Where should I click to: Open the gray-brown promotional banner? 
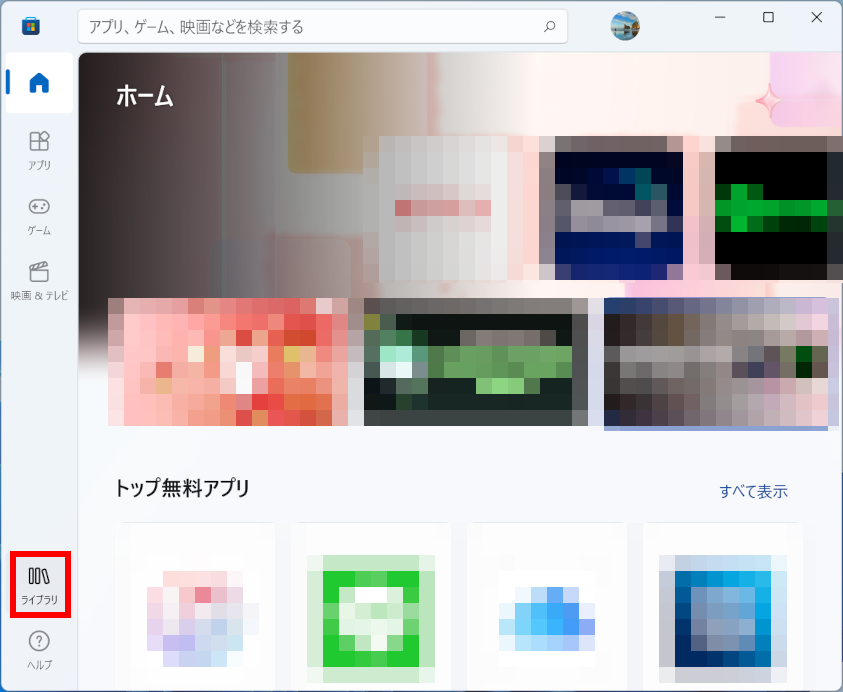pos(716,362)
